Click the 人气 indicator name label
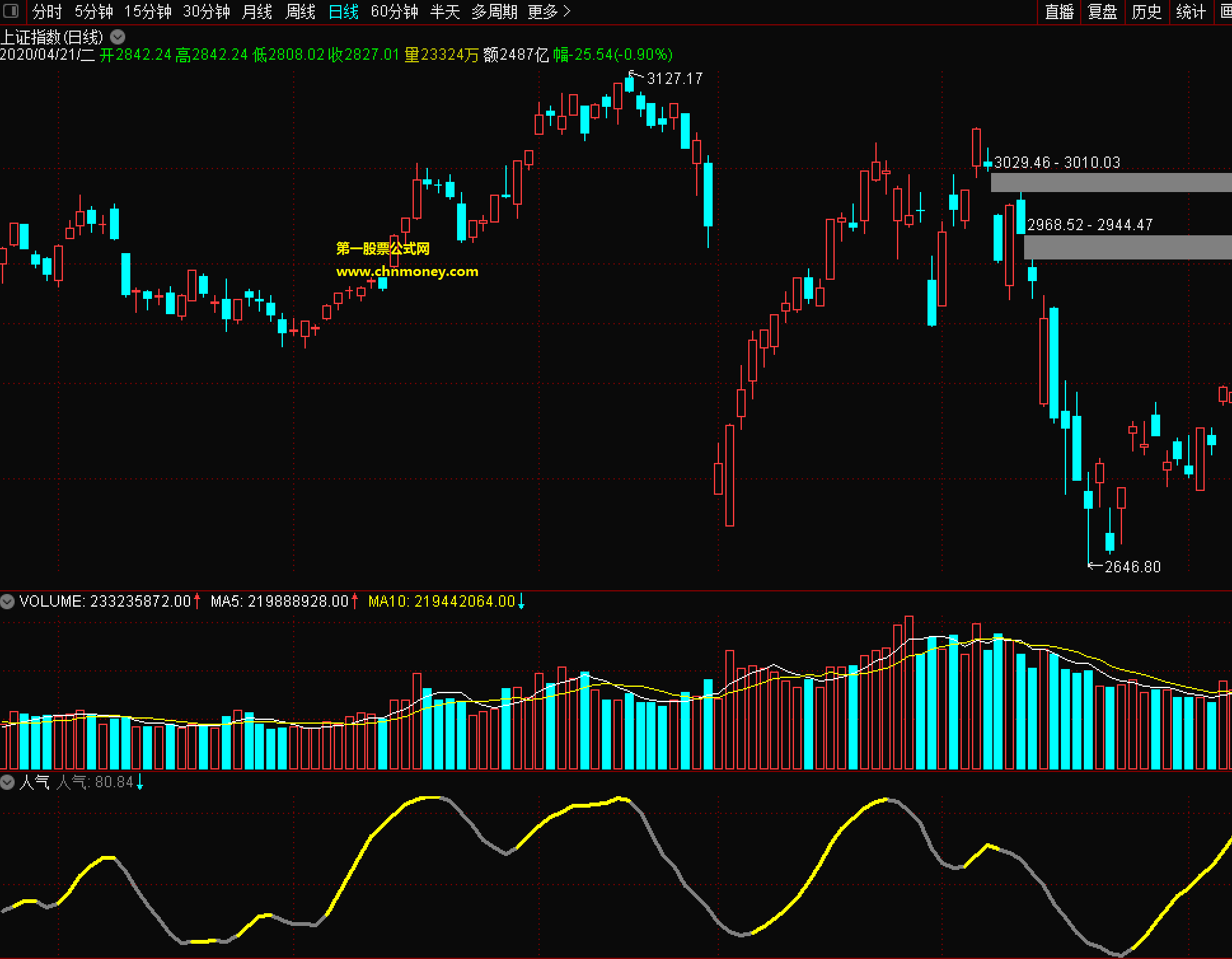Screen dimensions: 1232x959 (x=34, y=782)
